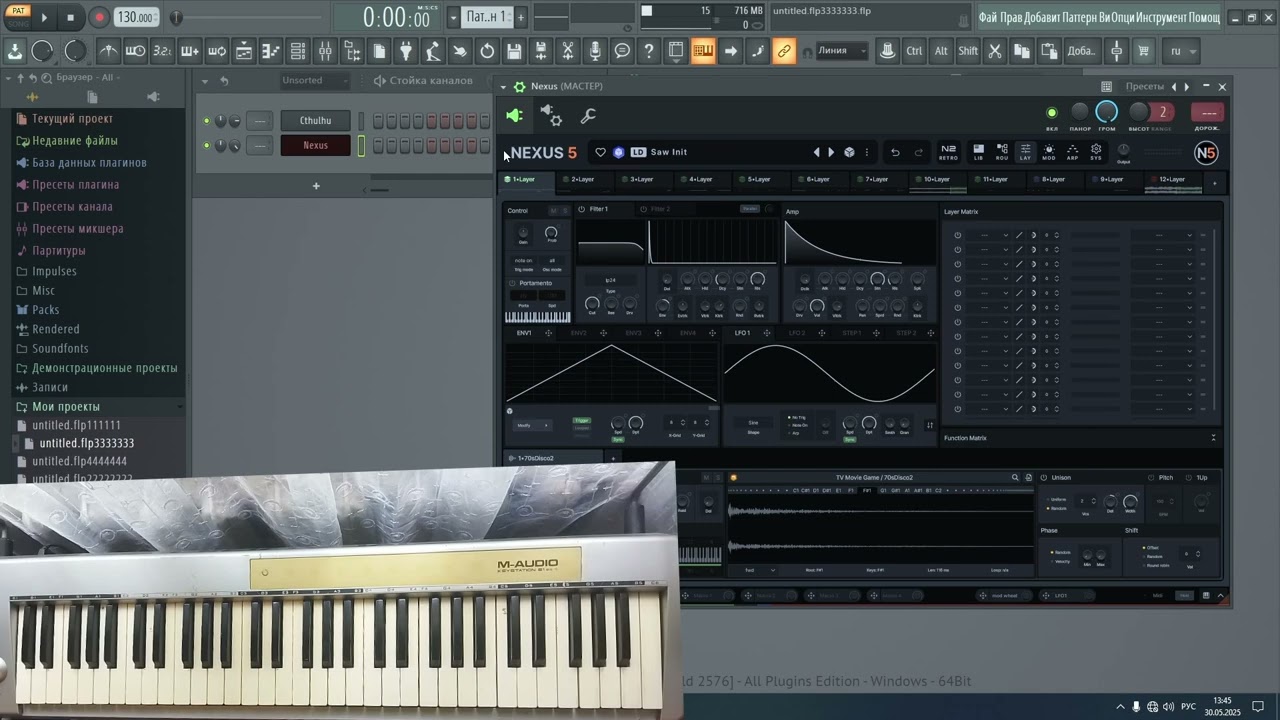Start playback with the Play button
This screenshot has width=1280, height=720.
coord(44,17)
